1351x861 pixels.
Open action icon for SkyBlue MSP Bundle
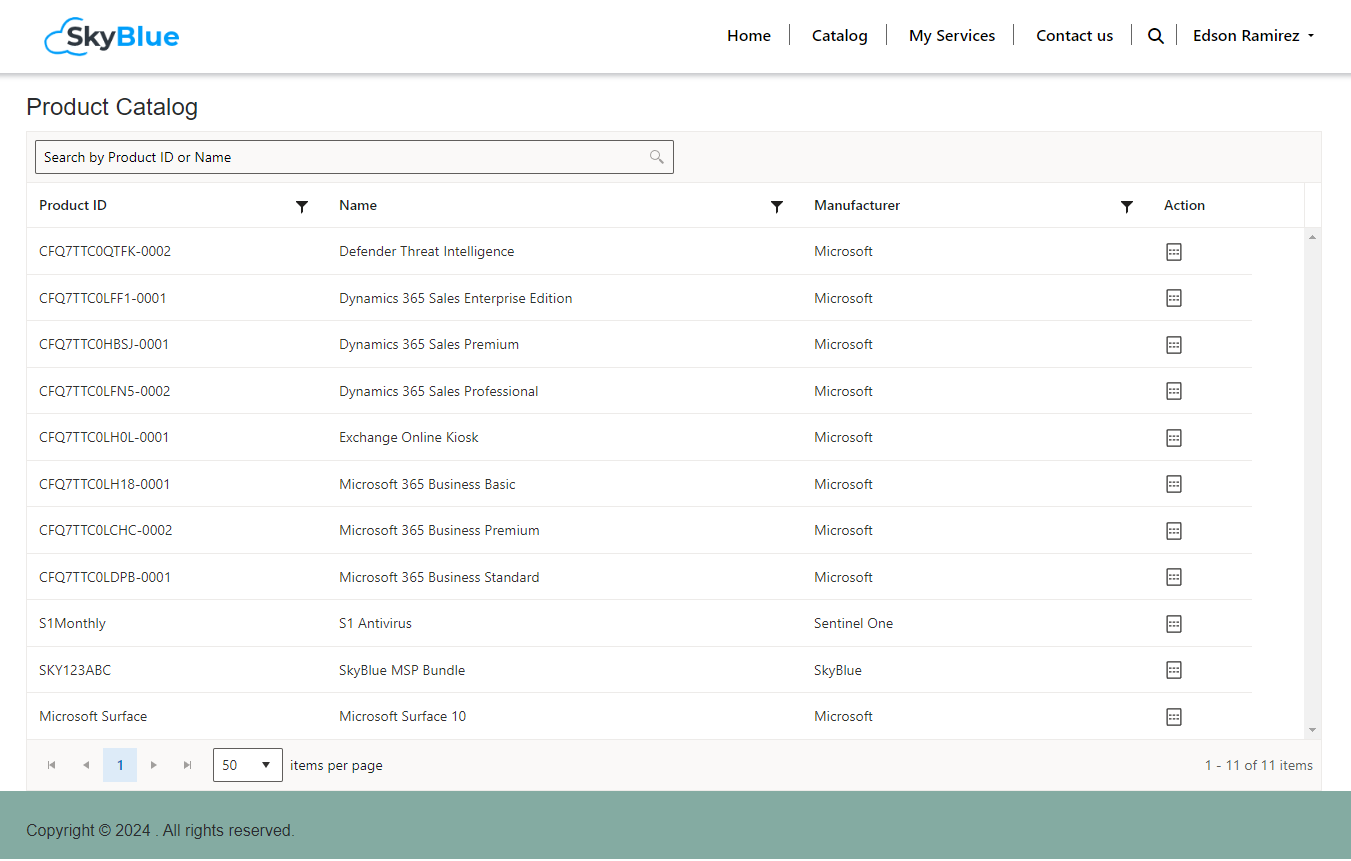pos(1174,670)
